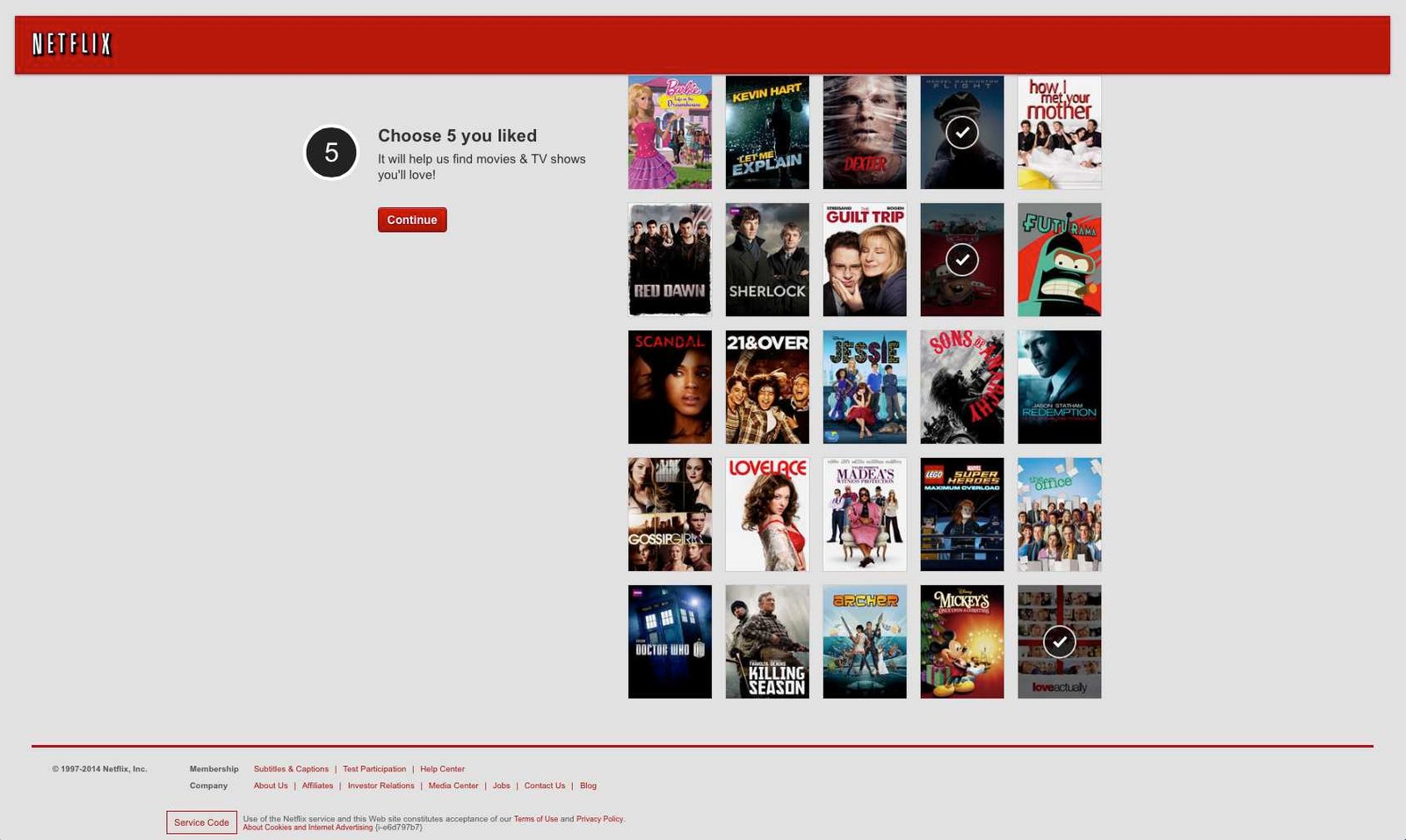The width and height of the screenshot is (1406, 840).
Task: Select the Jessie poster
Action: pos(865,387)
